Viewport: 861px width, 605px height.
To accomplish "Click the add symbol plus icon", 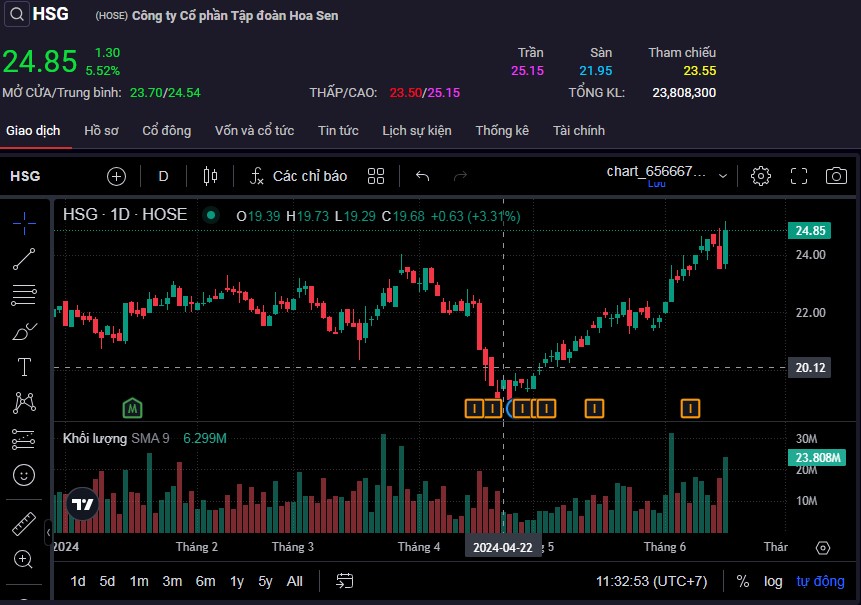I will pos(117,176).
